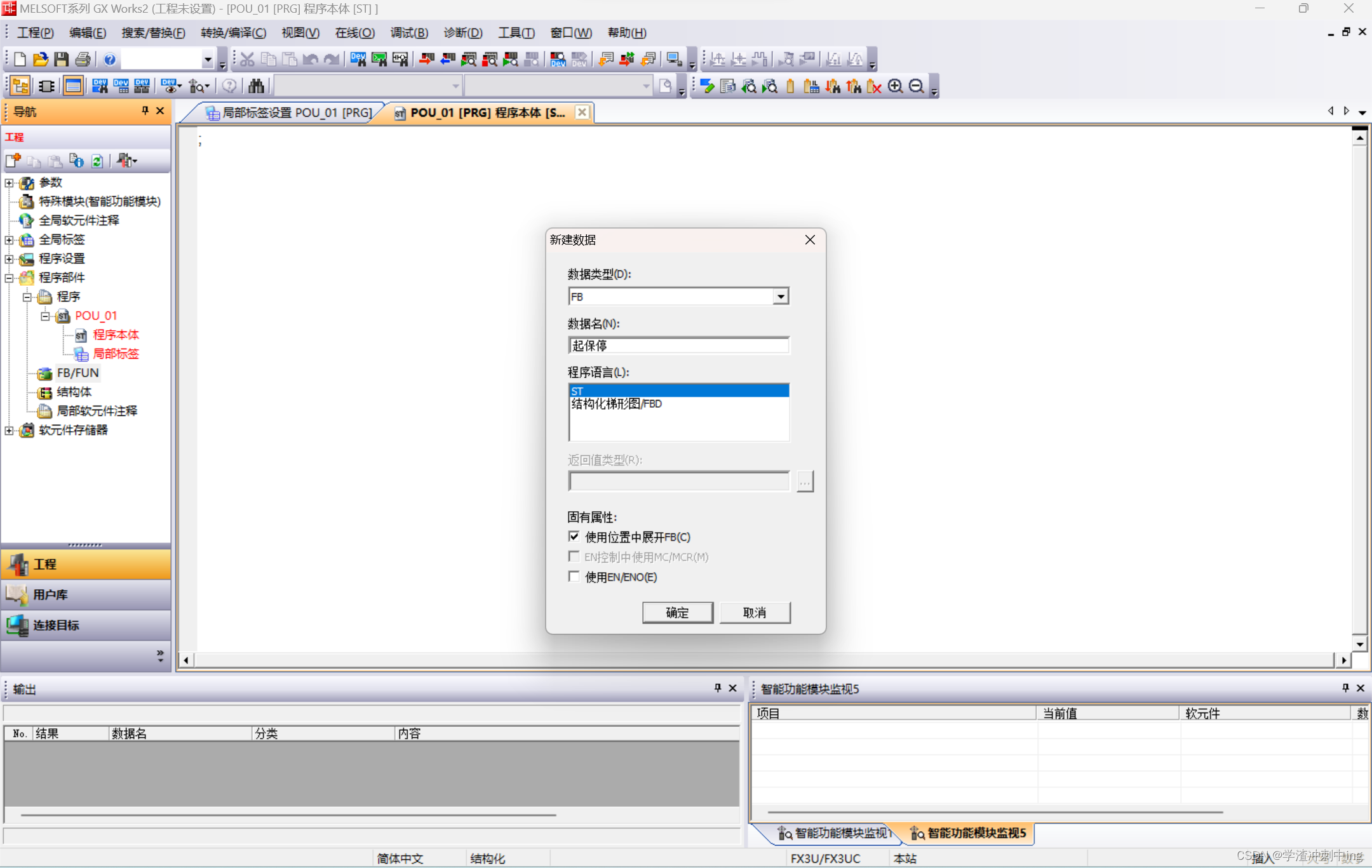Uncheck the 使用位置中展开FB checkbox
The image size is (1372, 868).
(574, 537)
